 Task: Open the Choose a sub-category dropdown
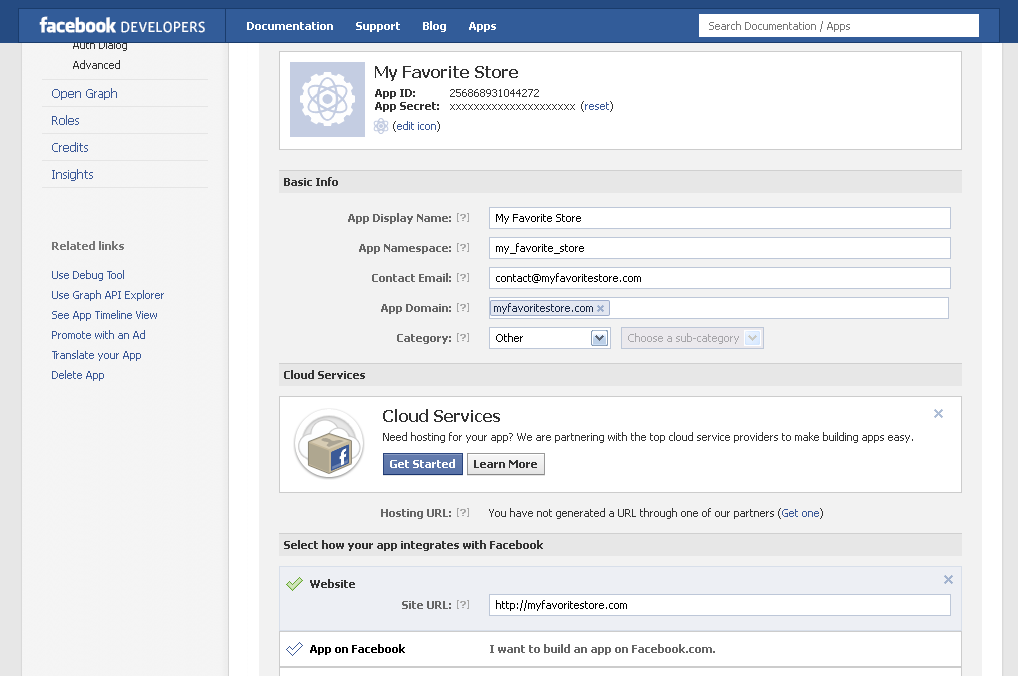tap(692, 338)
